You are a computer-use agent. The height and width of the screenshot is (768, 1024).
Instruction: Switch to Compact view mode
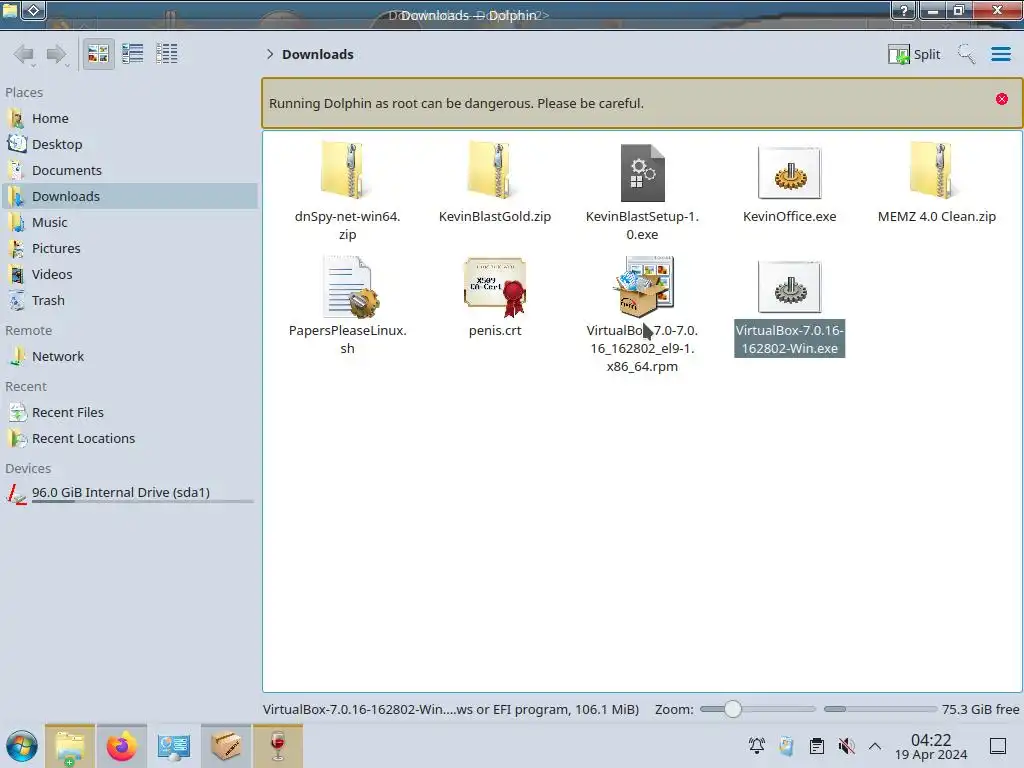click(133, 54)
